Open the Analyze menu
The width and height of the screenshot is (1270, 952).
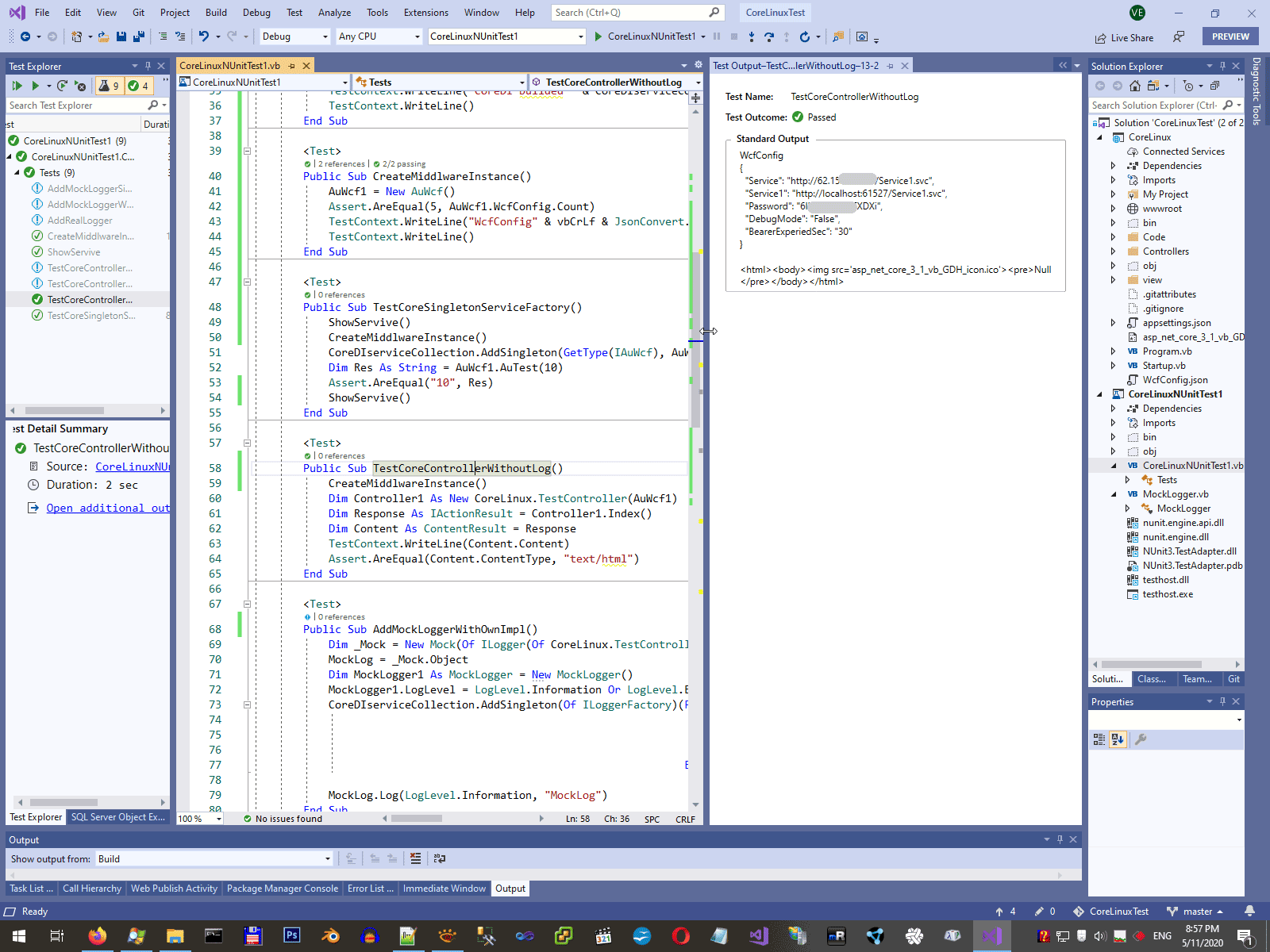coord(334,13)
